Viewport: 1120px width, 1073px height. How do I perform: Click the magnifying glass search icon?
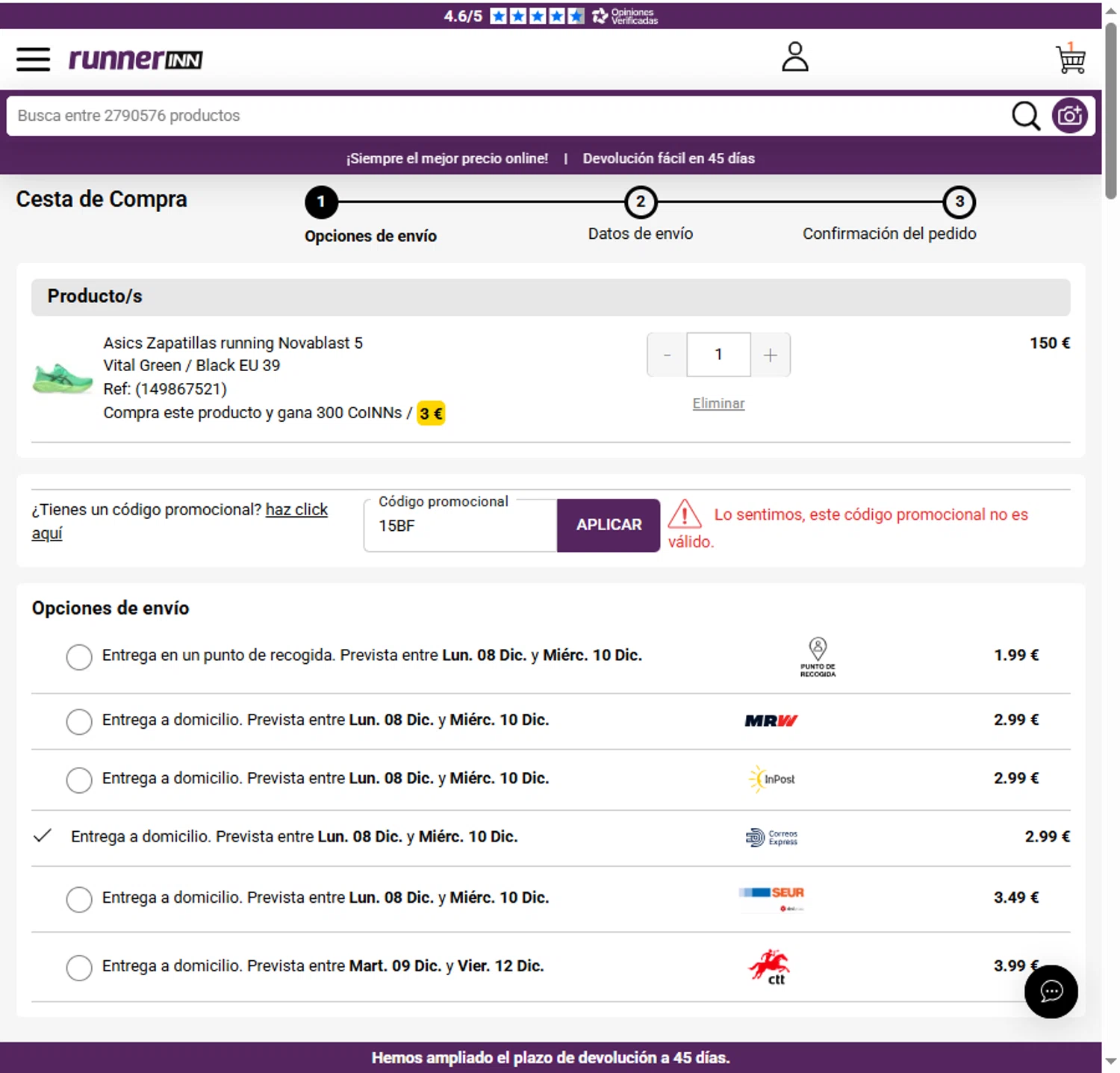click(x=1026, y=116)
